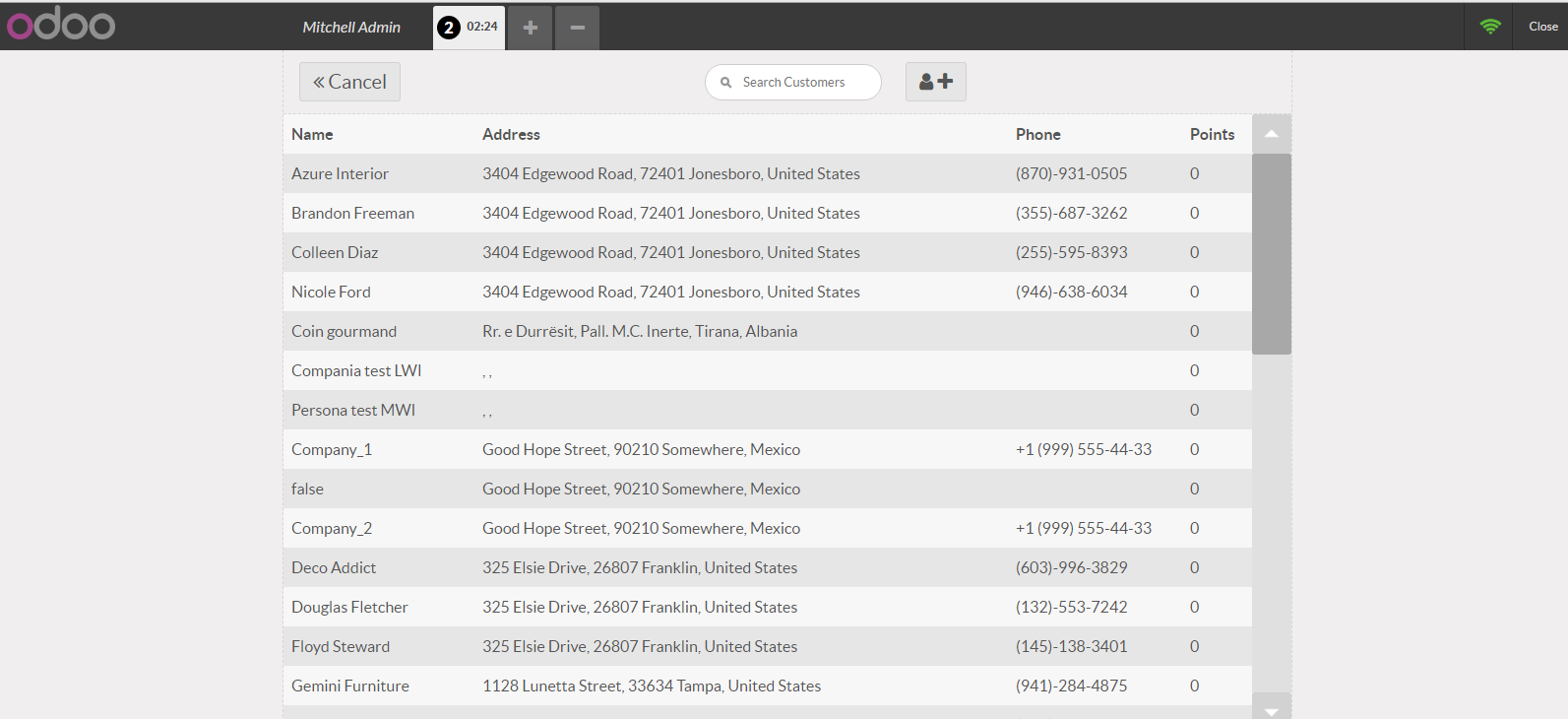This screenshot has height=719, width=1568.
Task: Add a new order with plus button
Action: (x=531, y=28)
